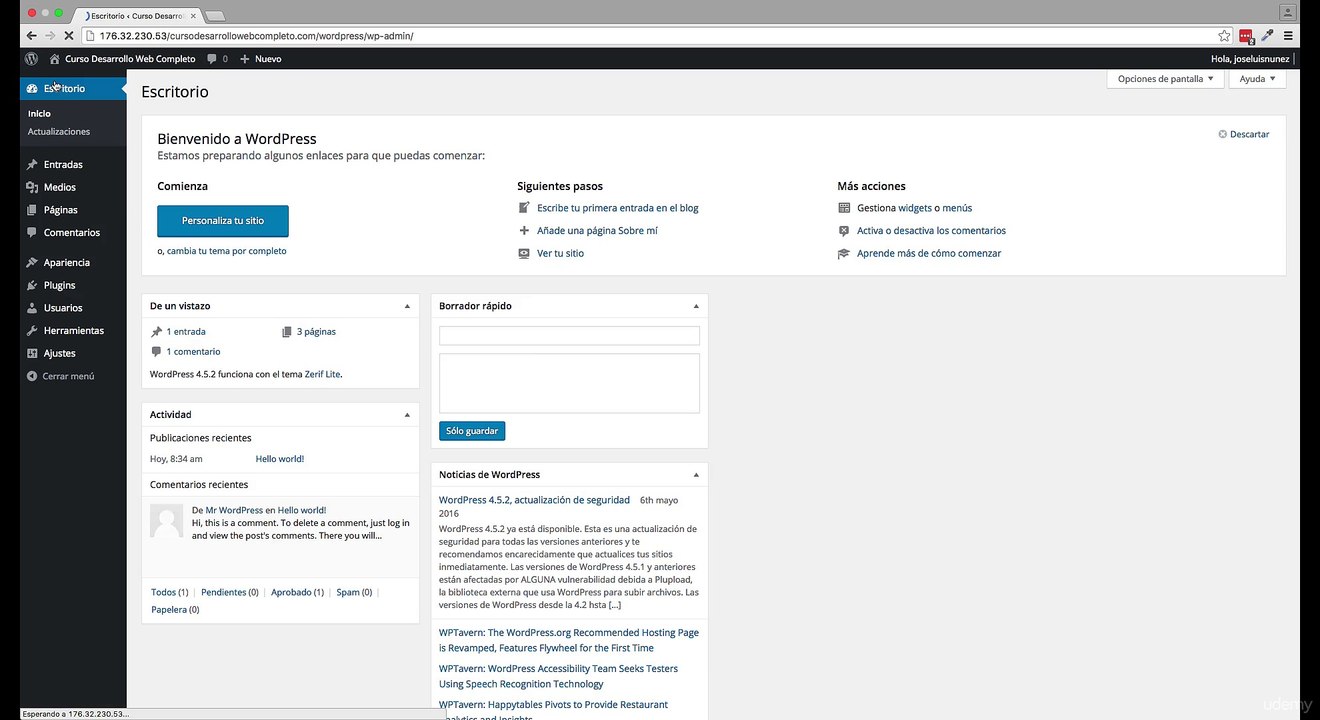The image size is (1320, 720).
Task: Open Hello world! under Publicaciones recientes
Action: pyautogui.click(x=280, y=459)
